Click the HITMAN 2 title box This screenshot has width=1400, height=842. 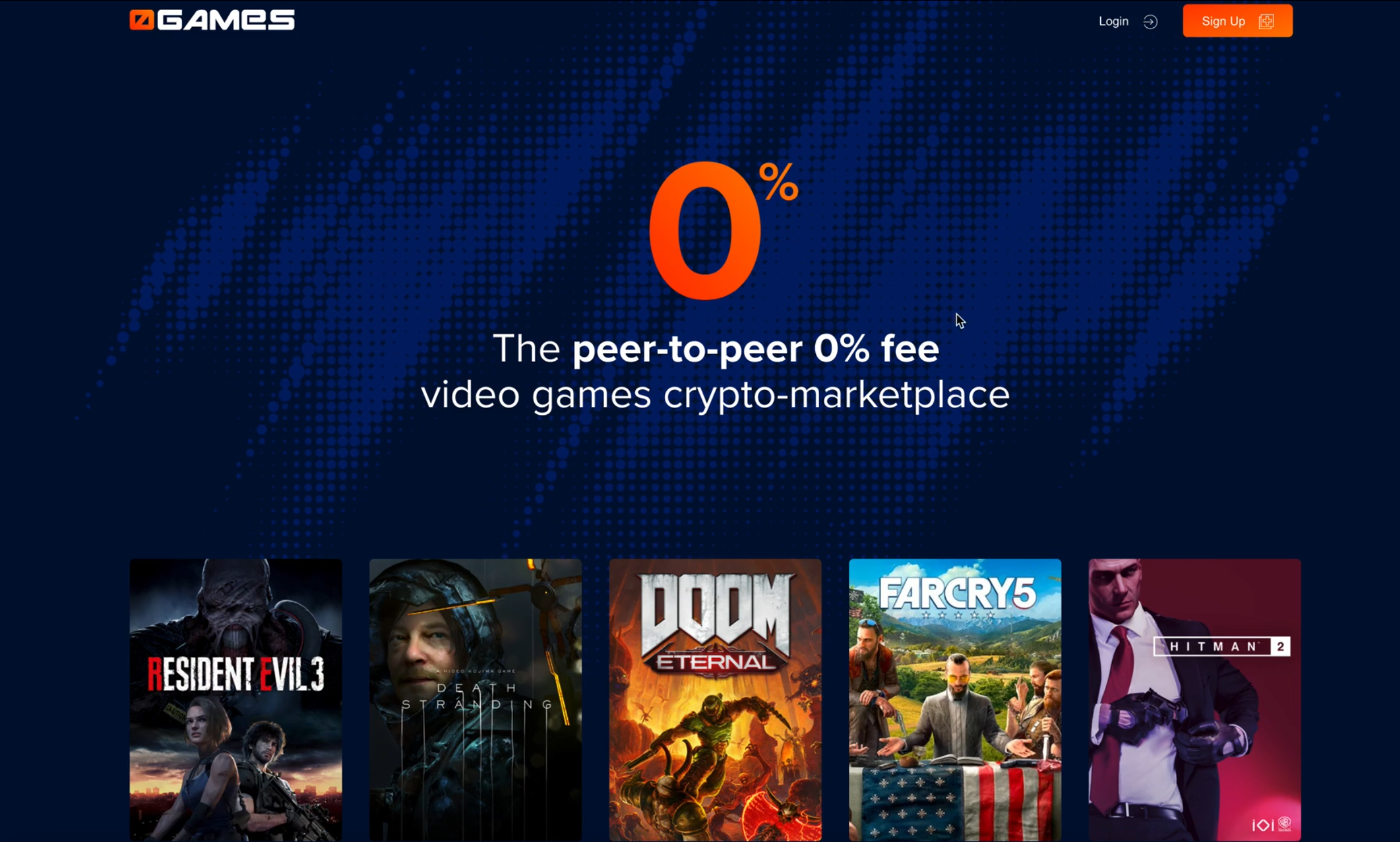pyautogui.click(x=1222, y=646)
